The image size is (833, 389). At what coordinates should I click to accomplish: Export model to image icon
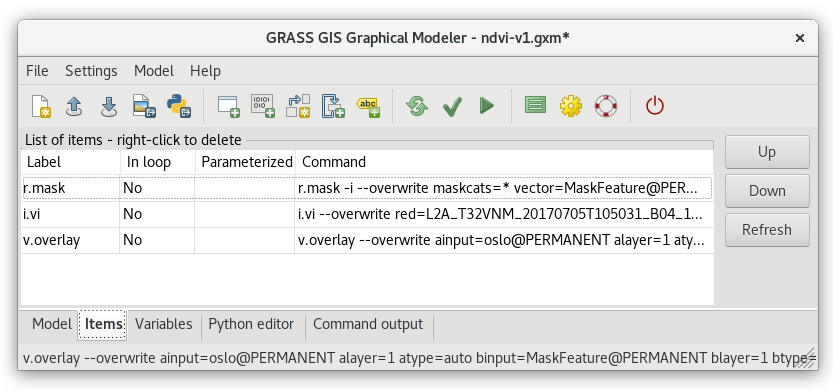click(144, 106)
